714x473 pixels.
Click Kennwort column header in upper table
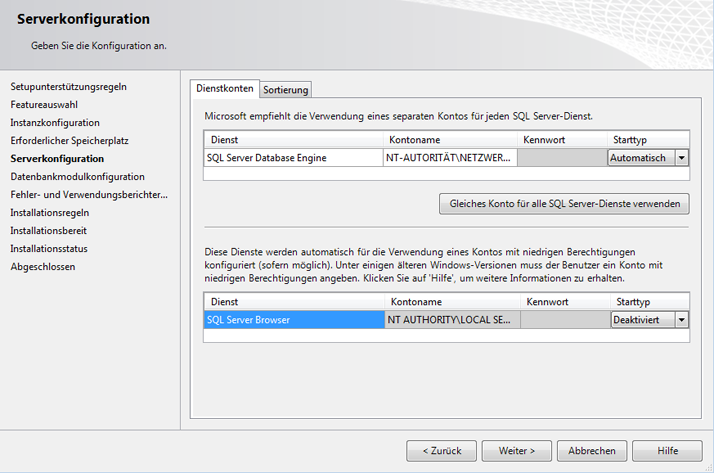[x=562, y=140]
